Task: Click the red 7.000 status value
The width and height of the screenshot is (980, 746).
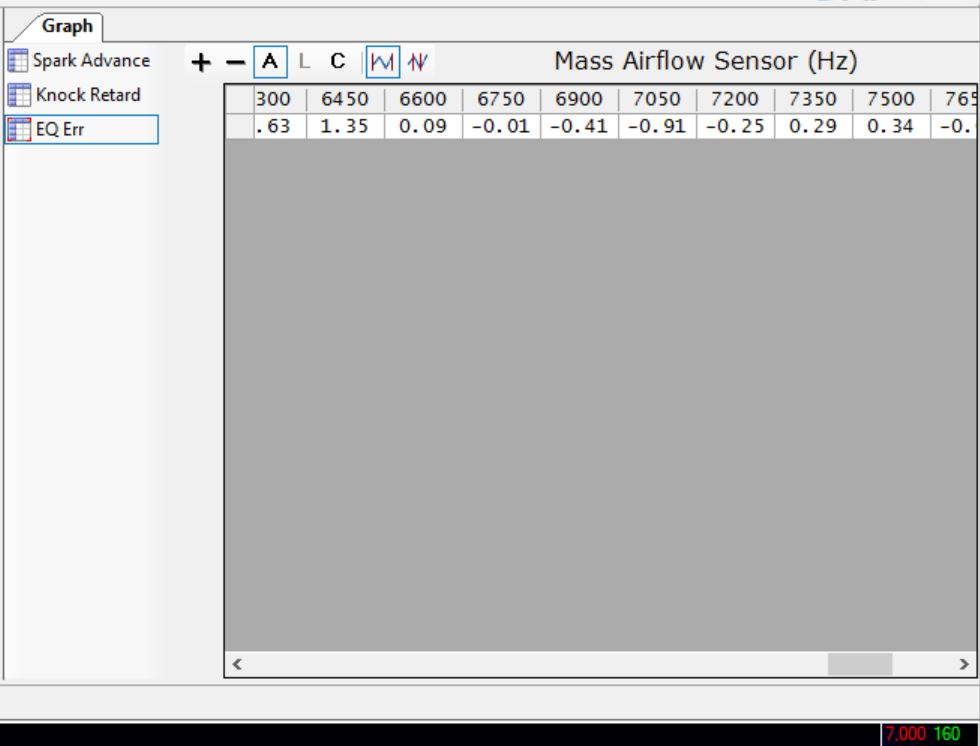Action: click(905, 734)
